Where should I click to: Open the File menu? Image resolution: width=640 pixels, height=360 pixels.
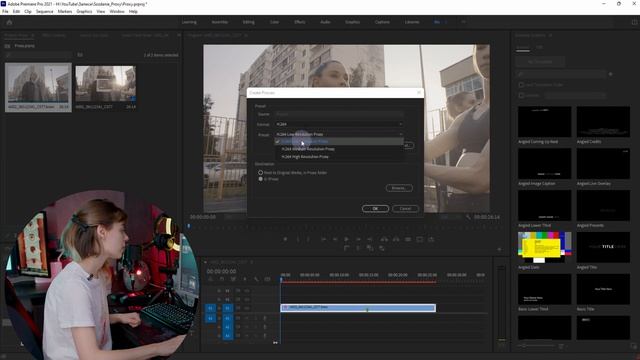tap(5, 11)
